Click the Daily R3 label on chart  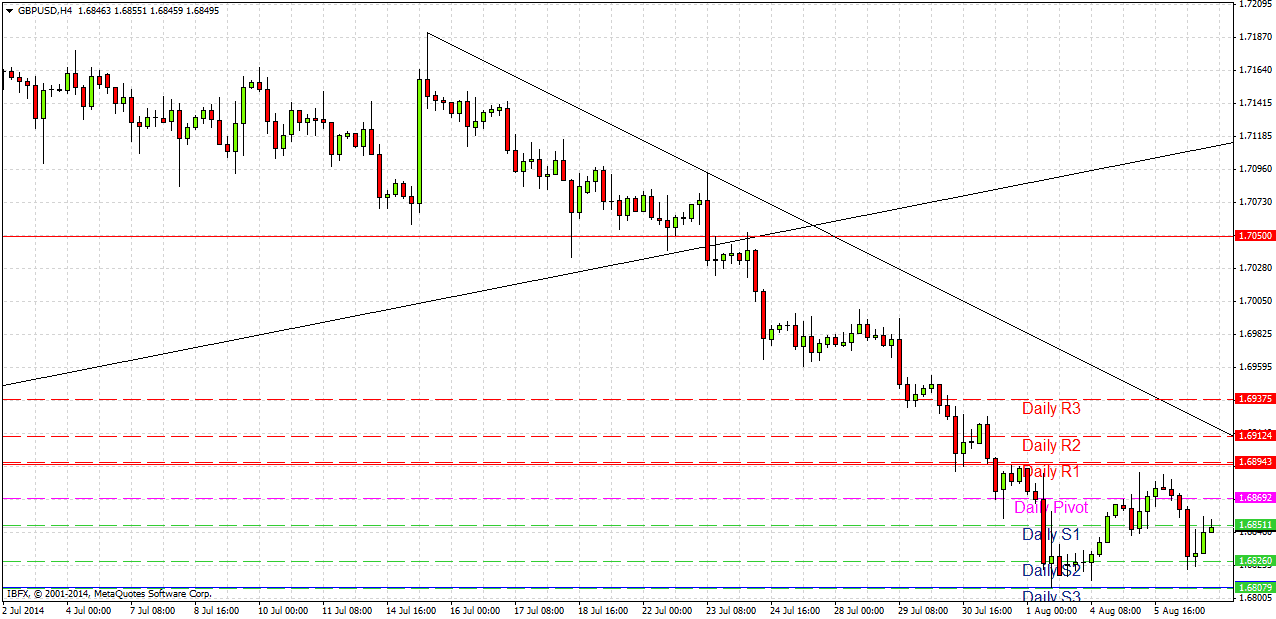(x=1051, y=408)
